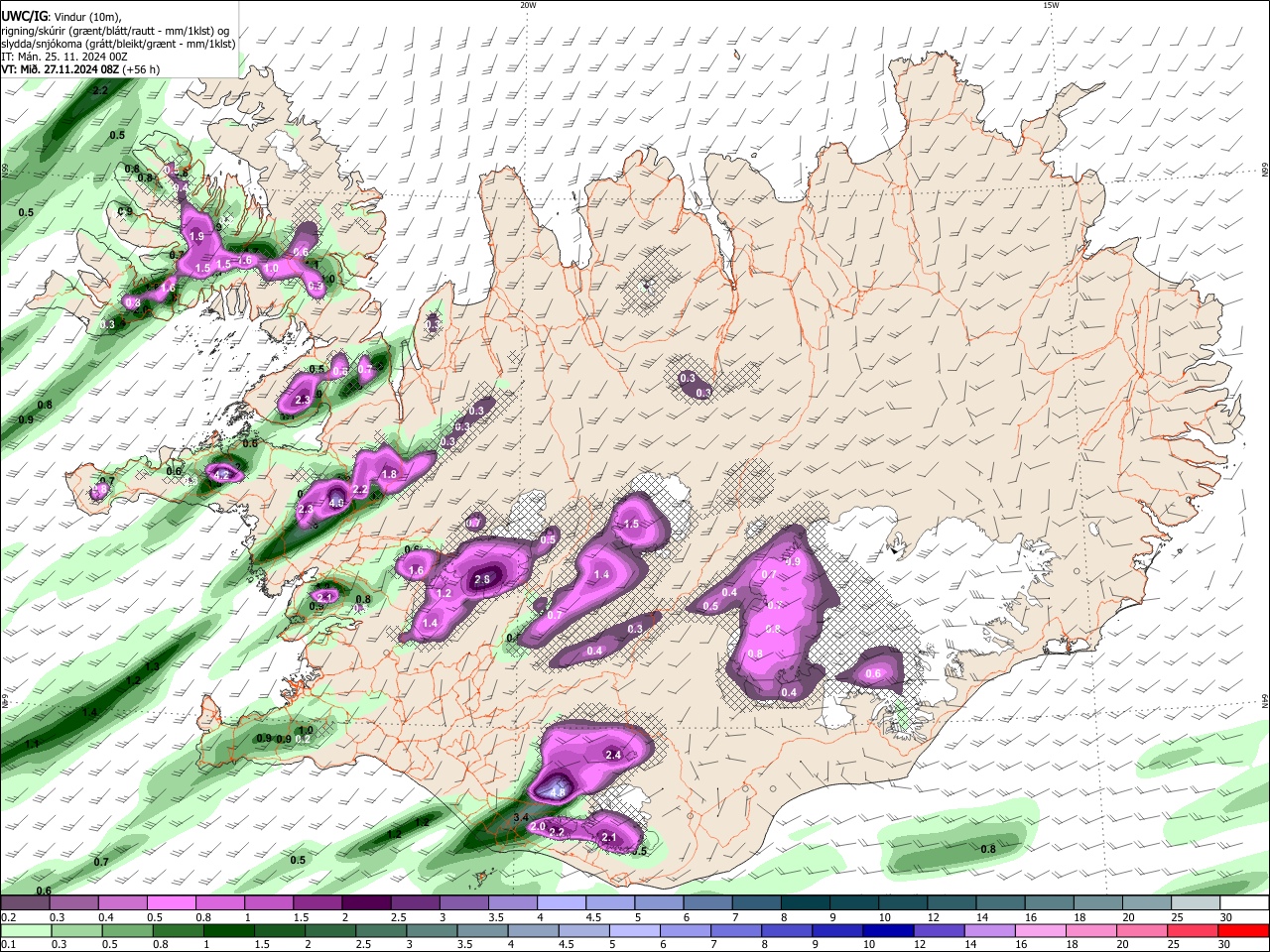Select the palest green swatch between 0.1 and 0.3
This screenshot has width=1270, height=952.
pos(25,930)
